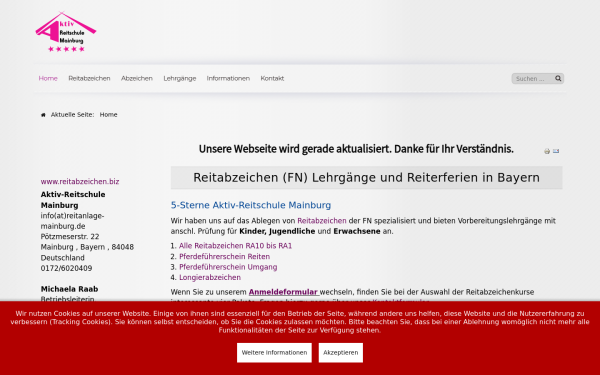Viewport: 600px width, 375px height.
Task: Open Alle Reitabzeichen RA10 bis RA1 link
Action: click(235, 246)
